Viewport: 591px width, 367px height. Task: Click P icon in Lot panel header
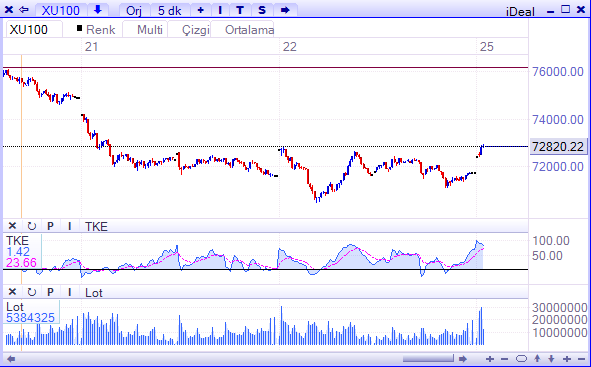50,292
